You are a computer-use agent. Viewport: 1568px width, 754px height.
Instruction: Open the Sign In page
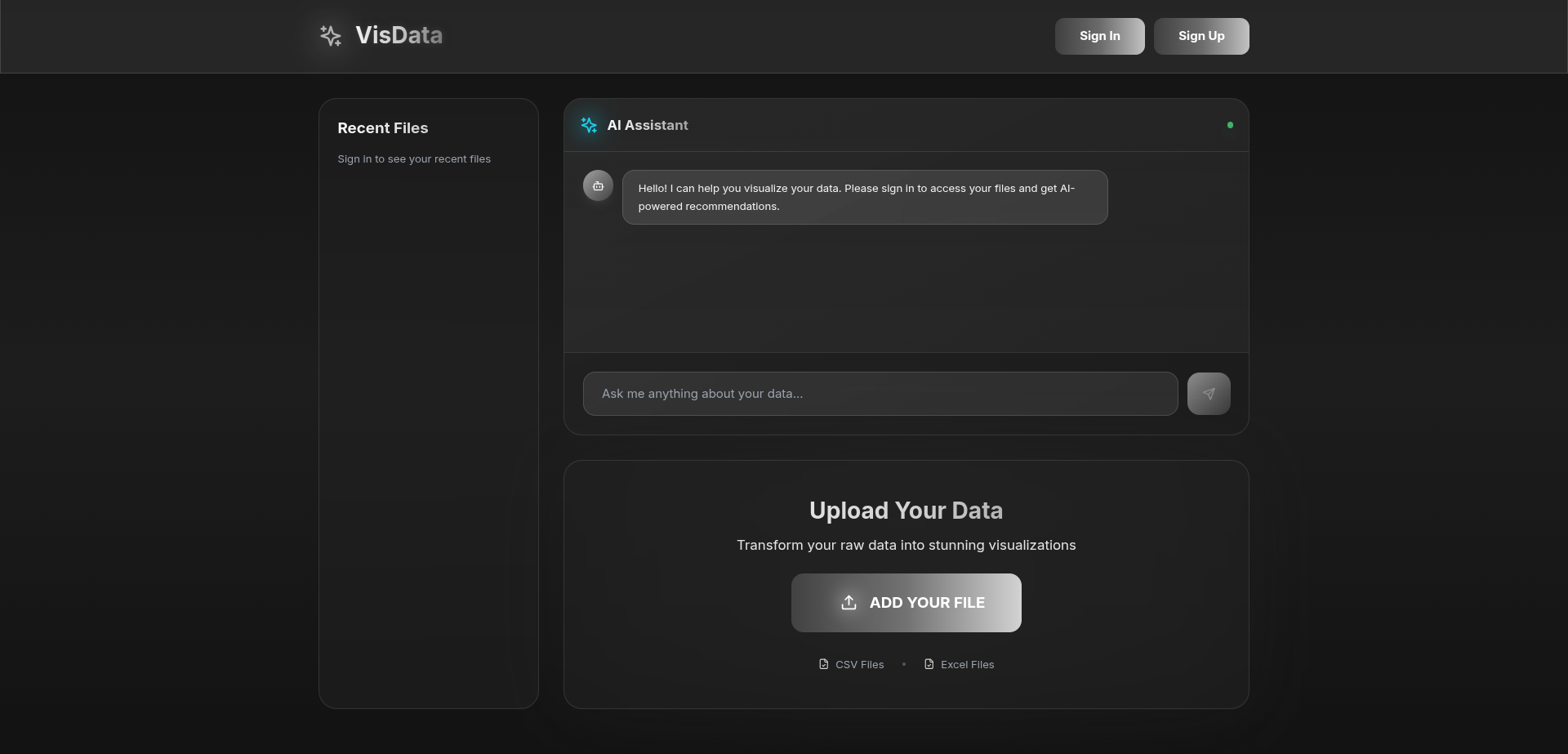(1099, 36)
